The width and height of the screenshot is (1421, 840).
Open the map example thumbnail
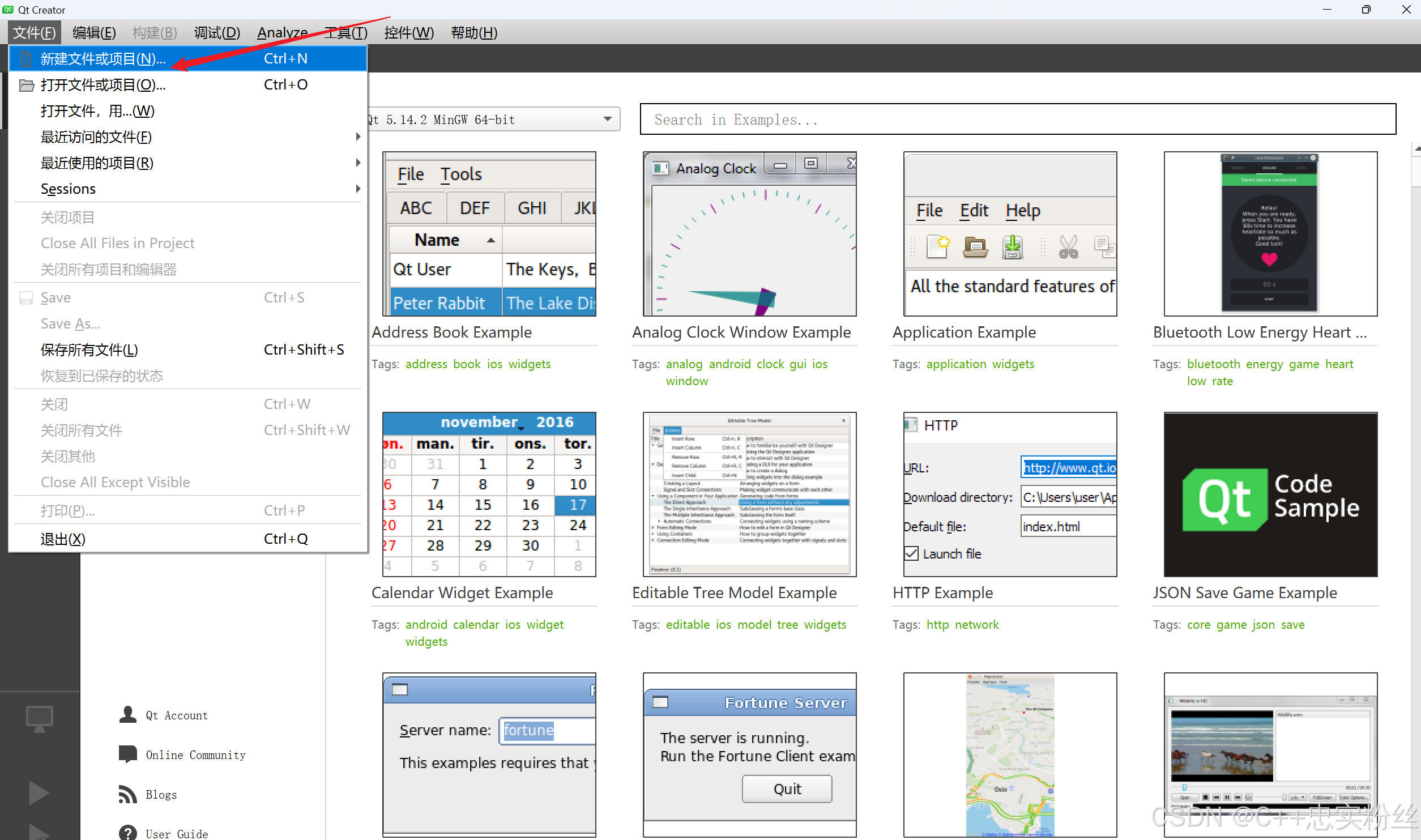pos(1010,755)
